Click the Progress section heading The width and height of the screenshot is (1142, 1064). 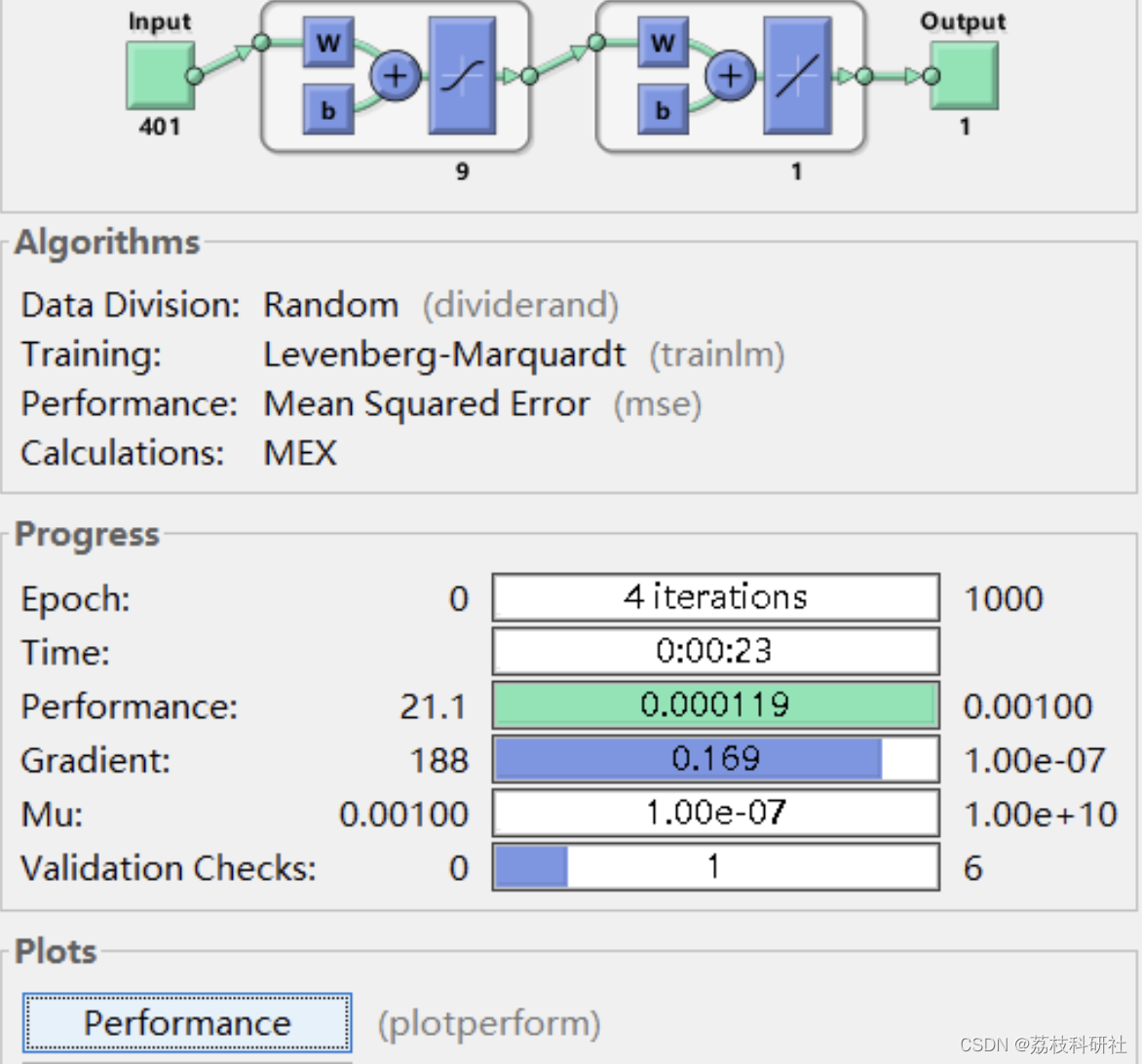pos(87,535)
